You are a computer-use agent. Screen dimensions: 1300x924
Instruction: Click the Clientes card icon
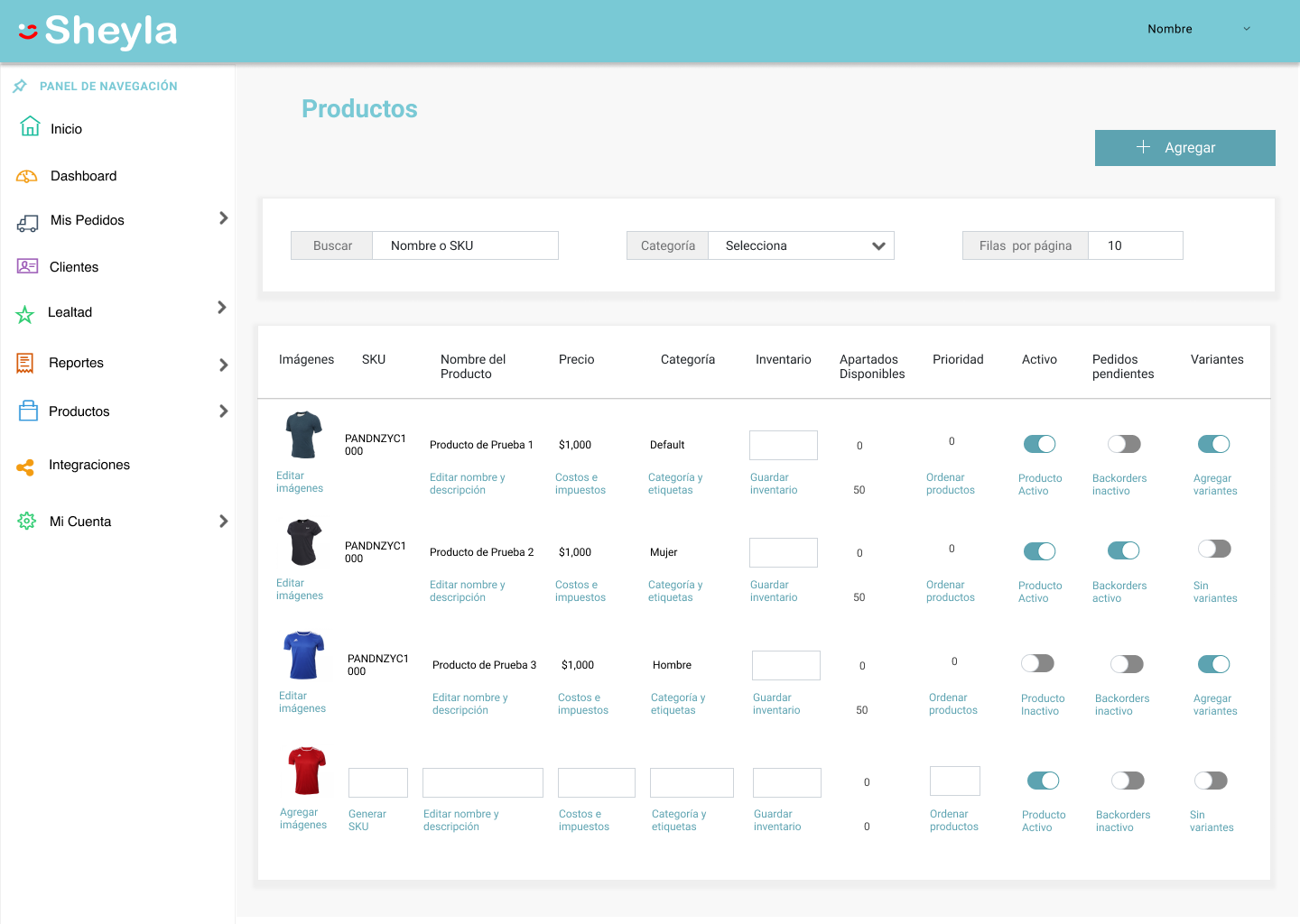pos(28,266)
